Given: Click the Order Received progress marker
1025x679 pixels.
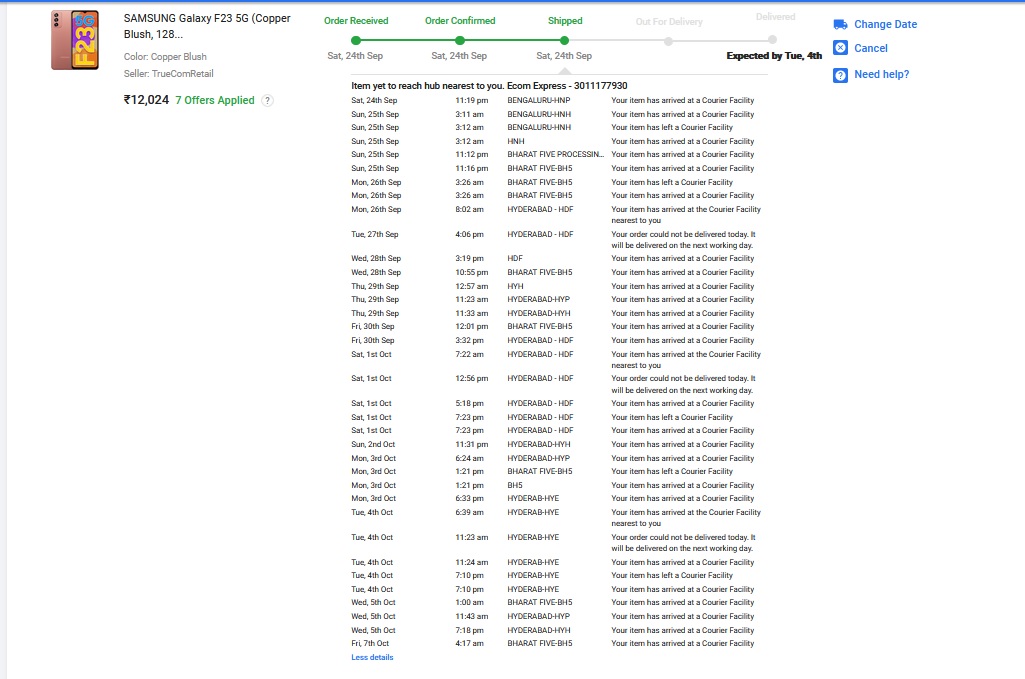Looking at the screenshot, I should [356, 41].
